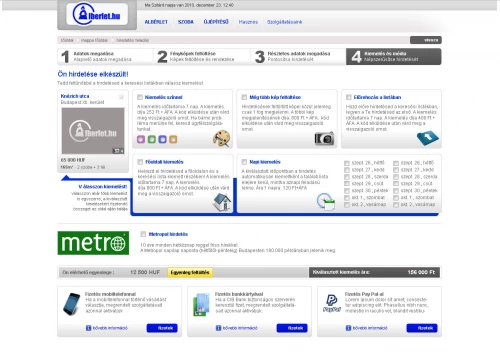The image size is (500, 360).
Task: Click pay button under bank card payment
Action: point(292,328)
